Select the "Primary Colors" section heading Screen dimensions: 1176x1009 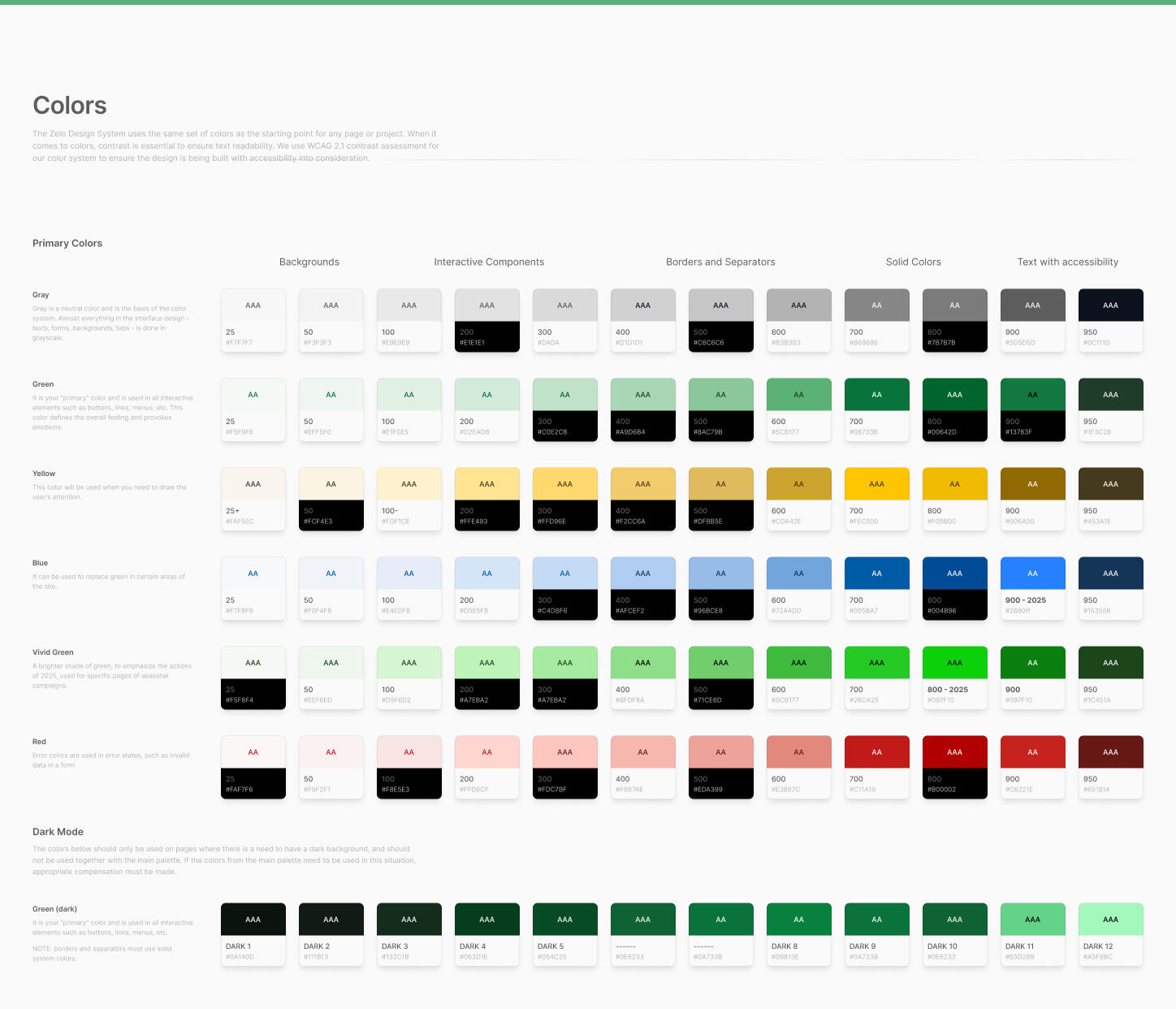[x=67, y=243]
